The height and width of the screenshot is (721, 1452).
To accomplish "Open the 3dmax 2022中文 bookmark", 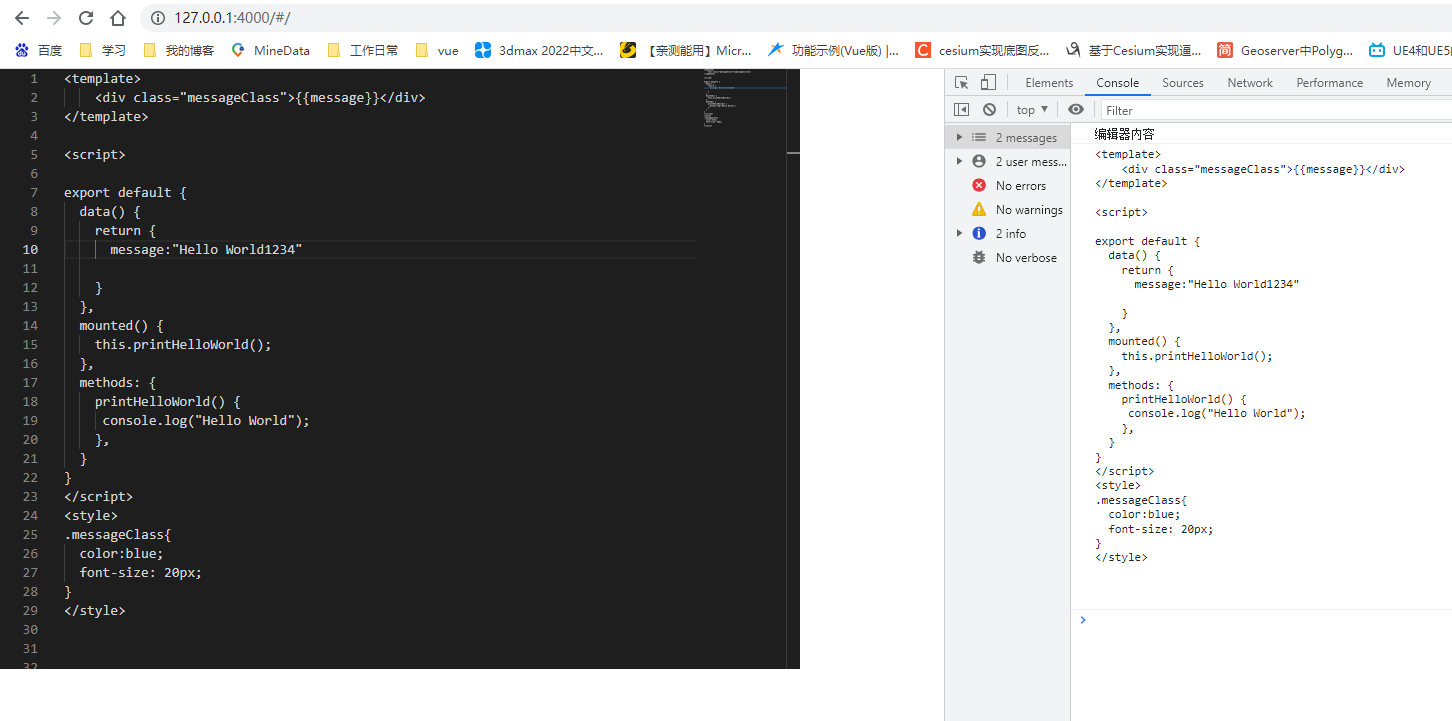I will [x=539, y=50].
